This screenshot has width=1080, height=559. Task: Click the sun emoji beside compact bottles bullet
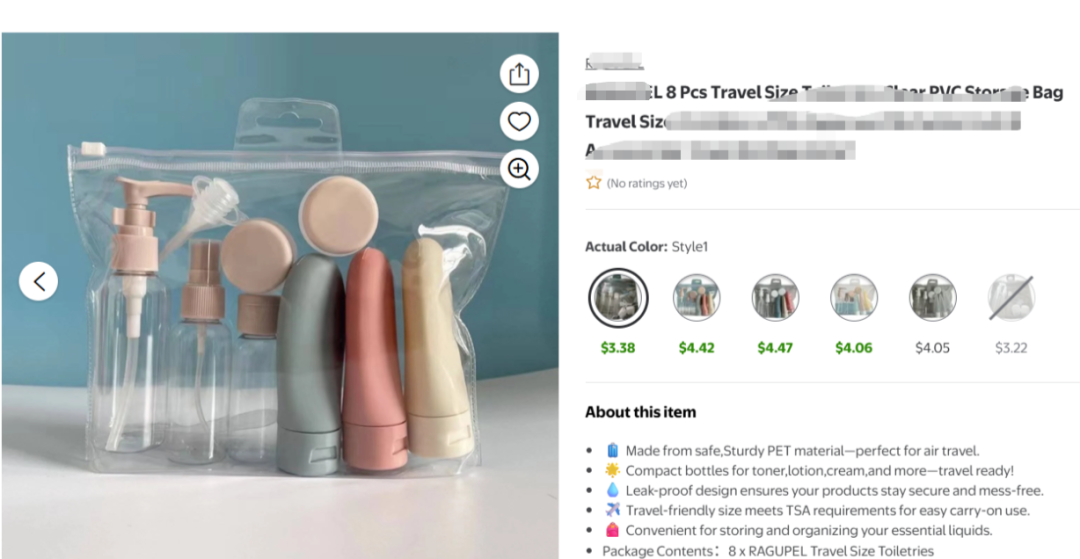[612, 470]
